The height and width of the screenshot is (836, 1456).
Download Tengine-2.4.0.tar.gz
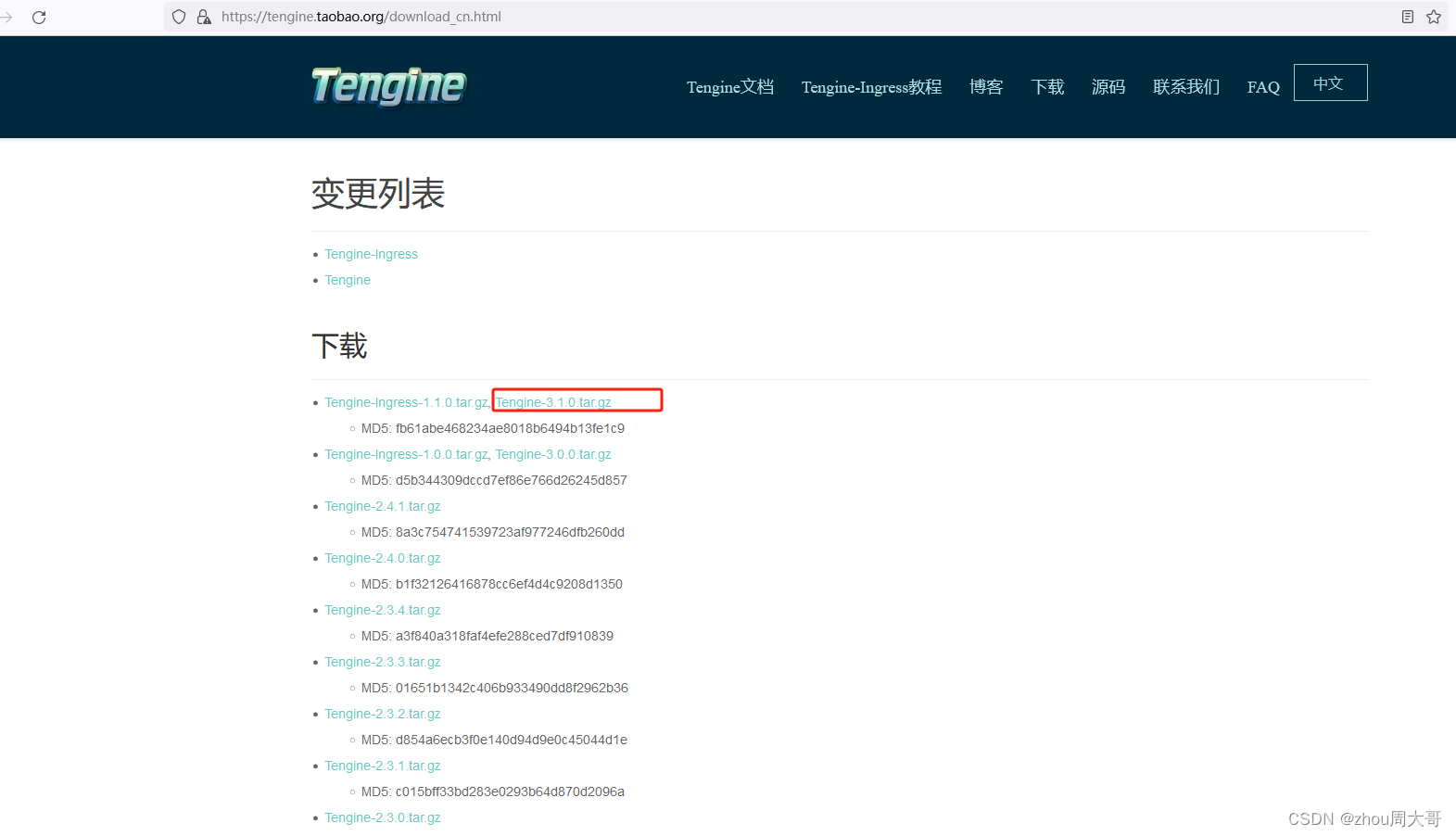383,558
